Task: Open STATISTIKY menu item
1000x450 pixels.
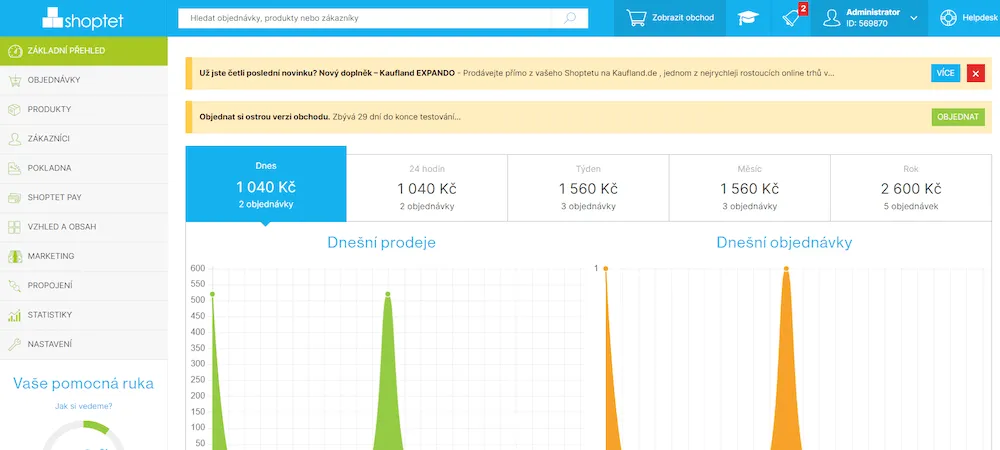Action: point(84,315)
